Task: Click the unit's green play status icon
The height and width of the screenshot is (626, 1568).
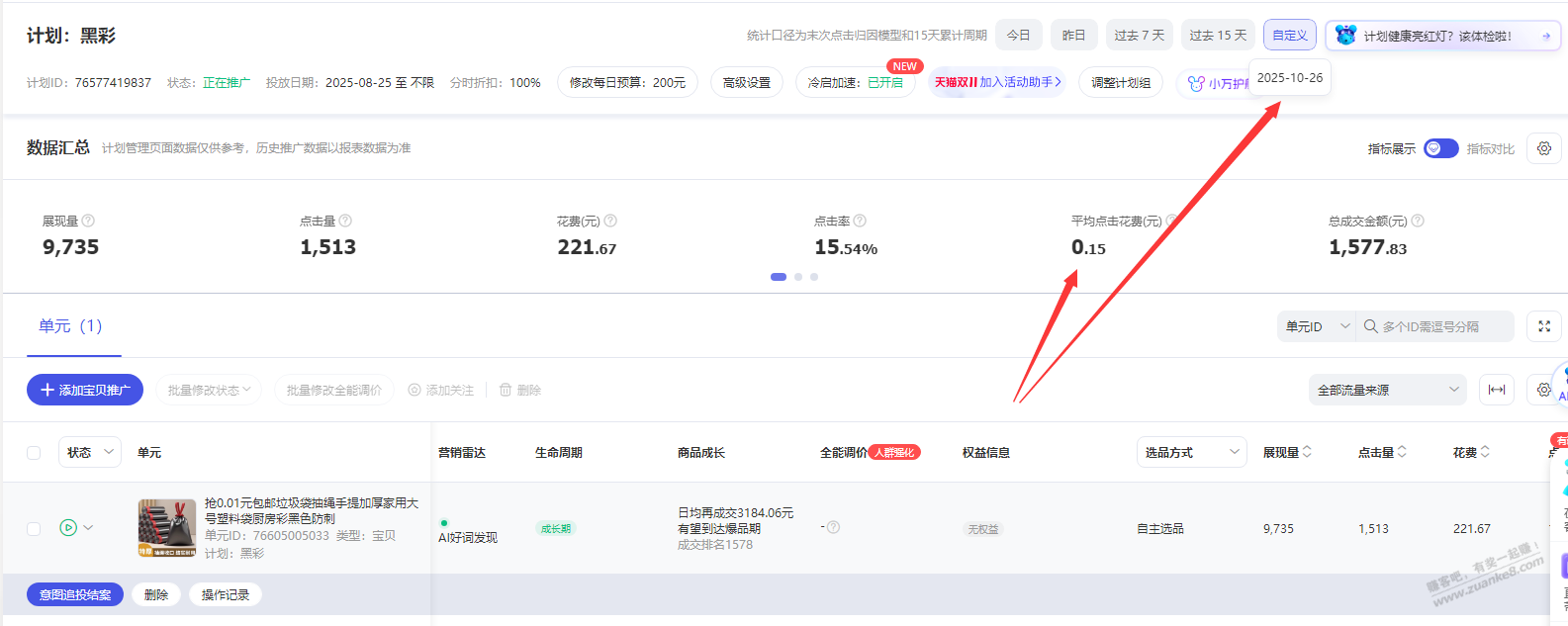Action: tap(68, 528)
